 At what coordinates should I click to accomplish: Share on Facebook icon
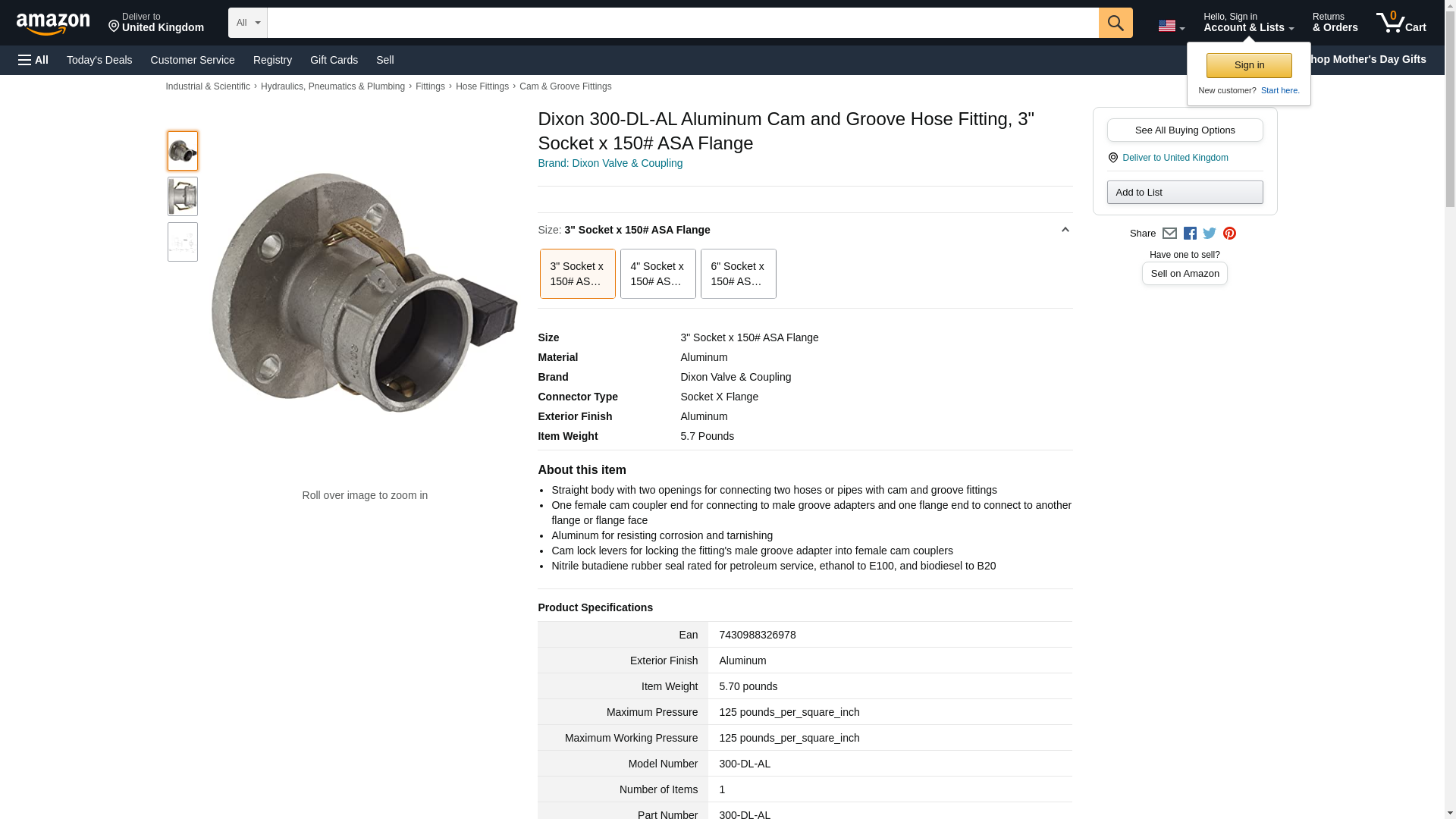point(1189,234)
